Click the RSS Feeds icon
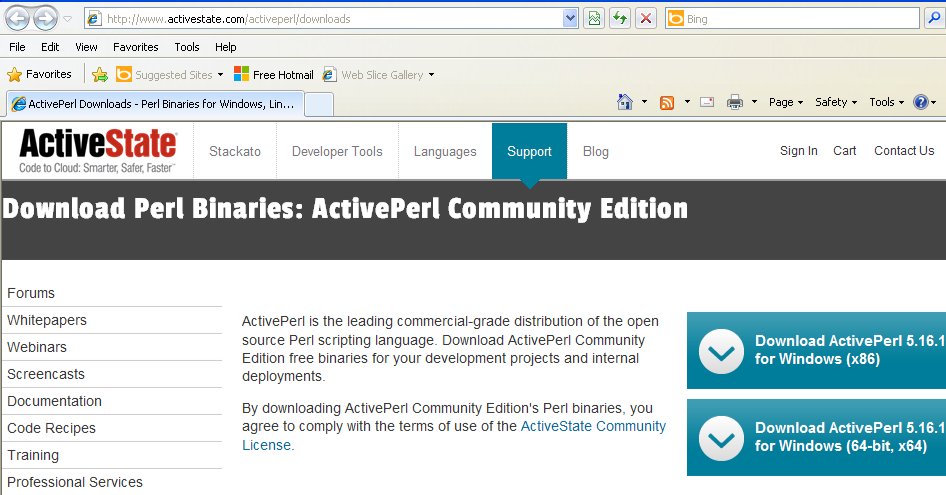Image resolution: width=946 pixels, height=495 pixels. click(667, 103)
